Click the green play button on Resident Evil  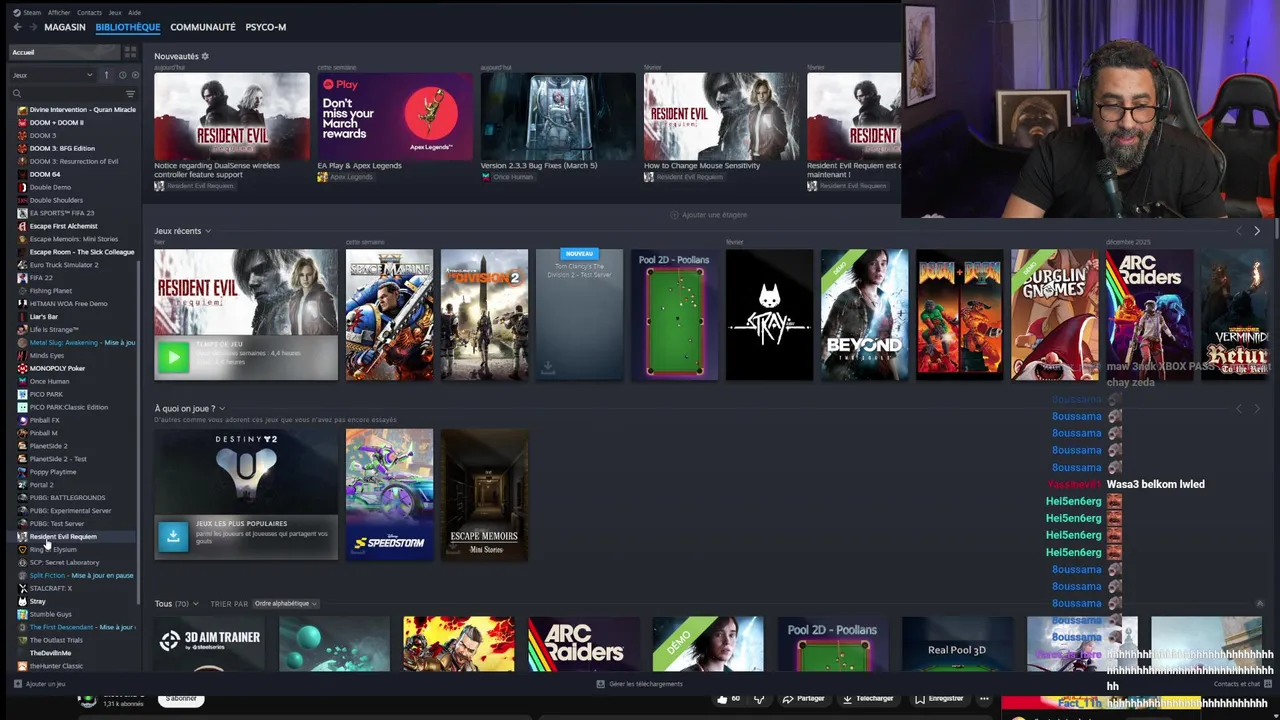173,357
